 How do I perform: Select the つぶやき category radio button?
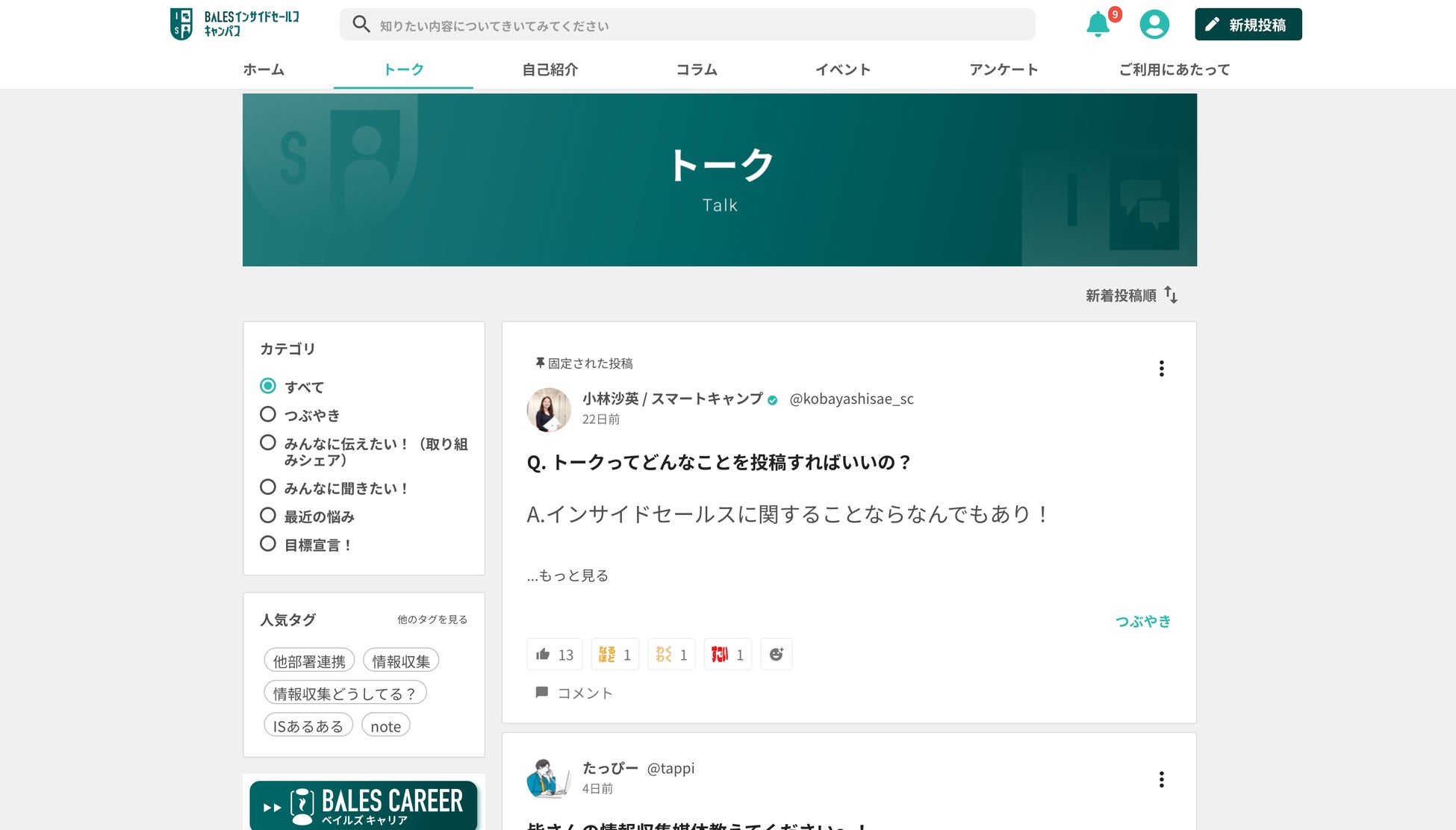pos(268,414)
